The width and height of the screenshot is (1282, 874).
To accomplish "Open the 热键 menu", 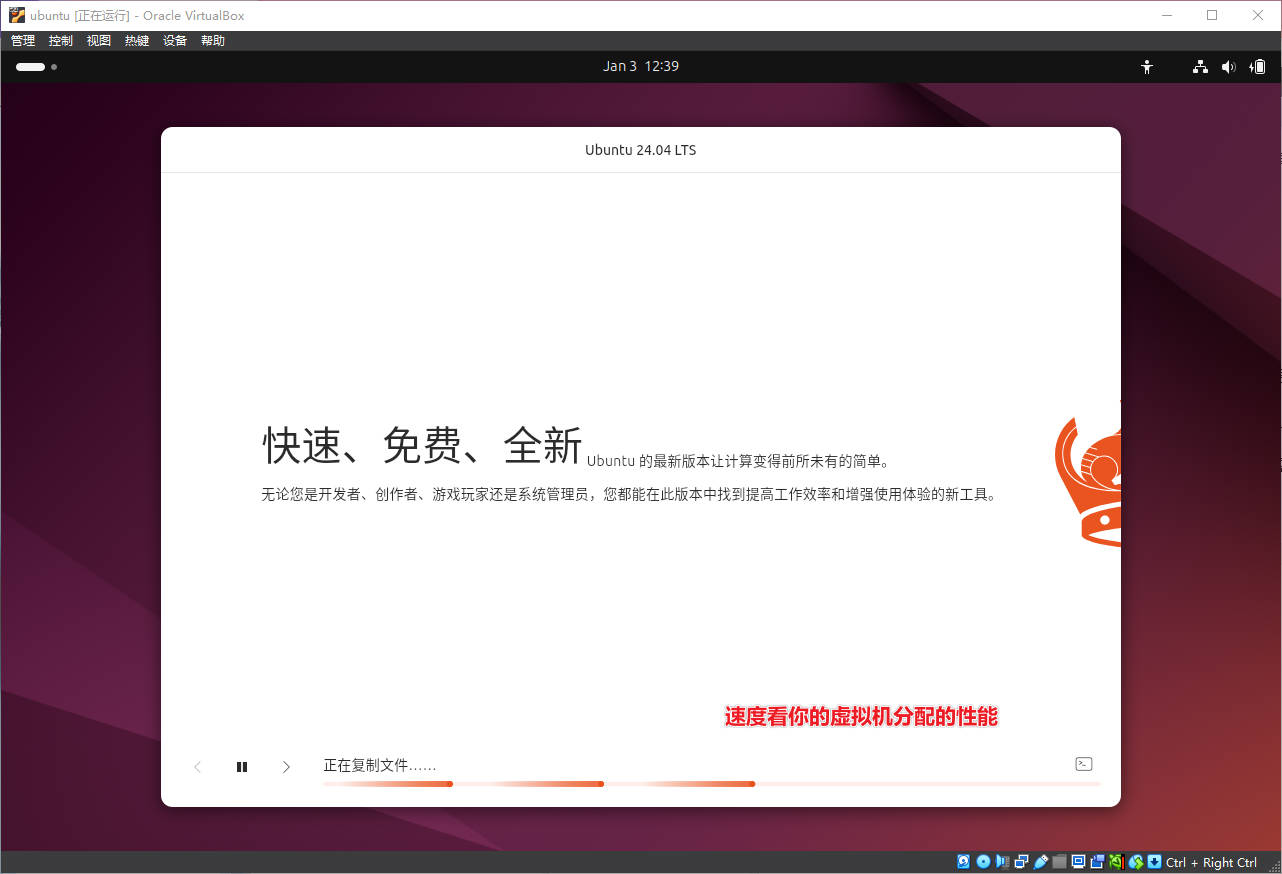I will (x=137, y=41).
